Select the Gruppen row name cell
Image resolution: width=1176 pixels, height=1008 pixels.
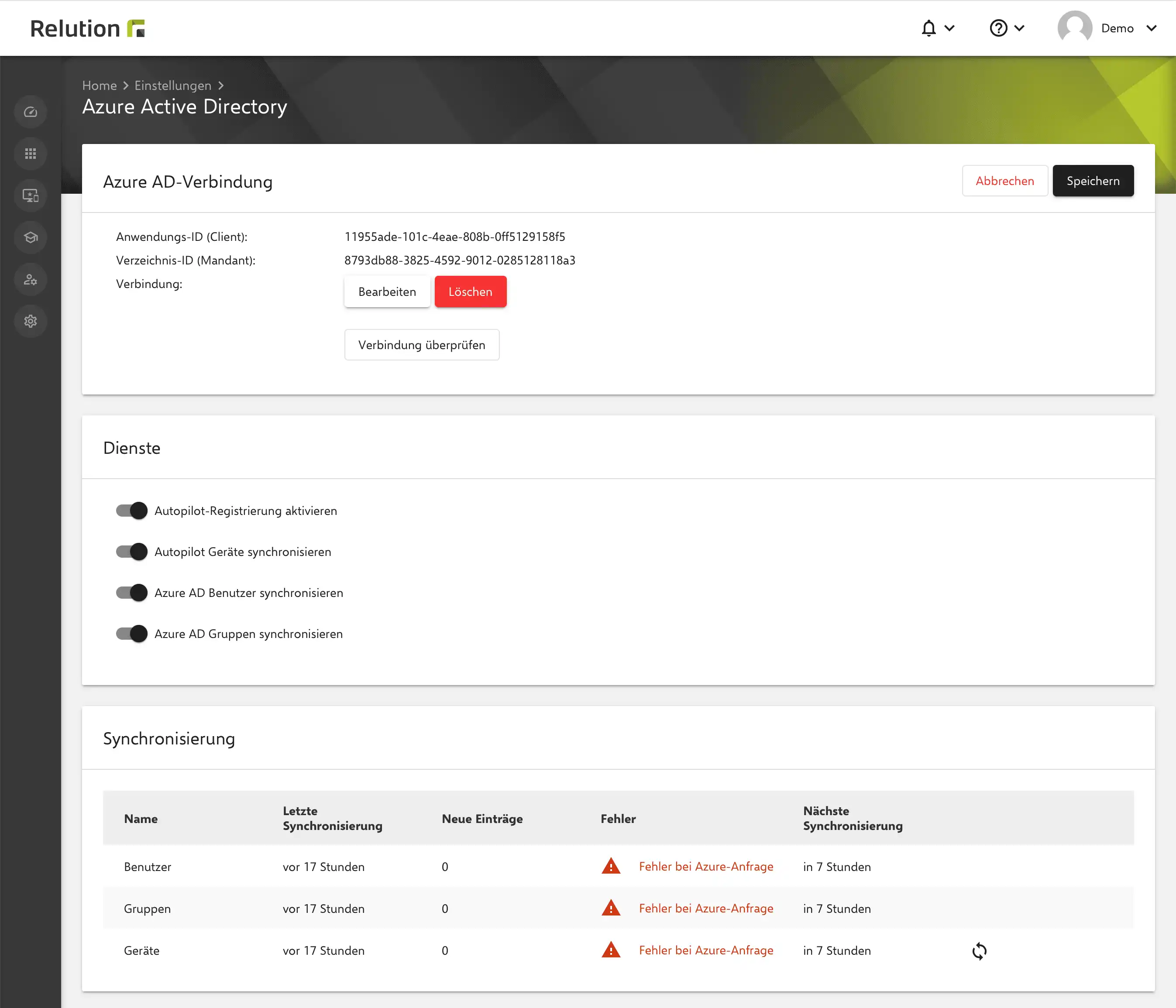(x=147, y=909)
